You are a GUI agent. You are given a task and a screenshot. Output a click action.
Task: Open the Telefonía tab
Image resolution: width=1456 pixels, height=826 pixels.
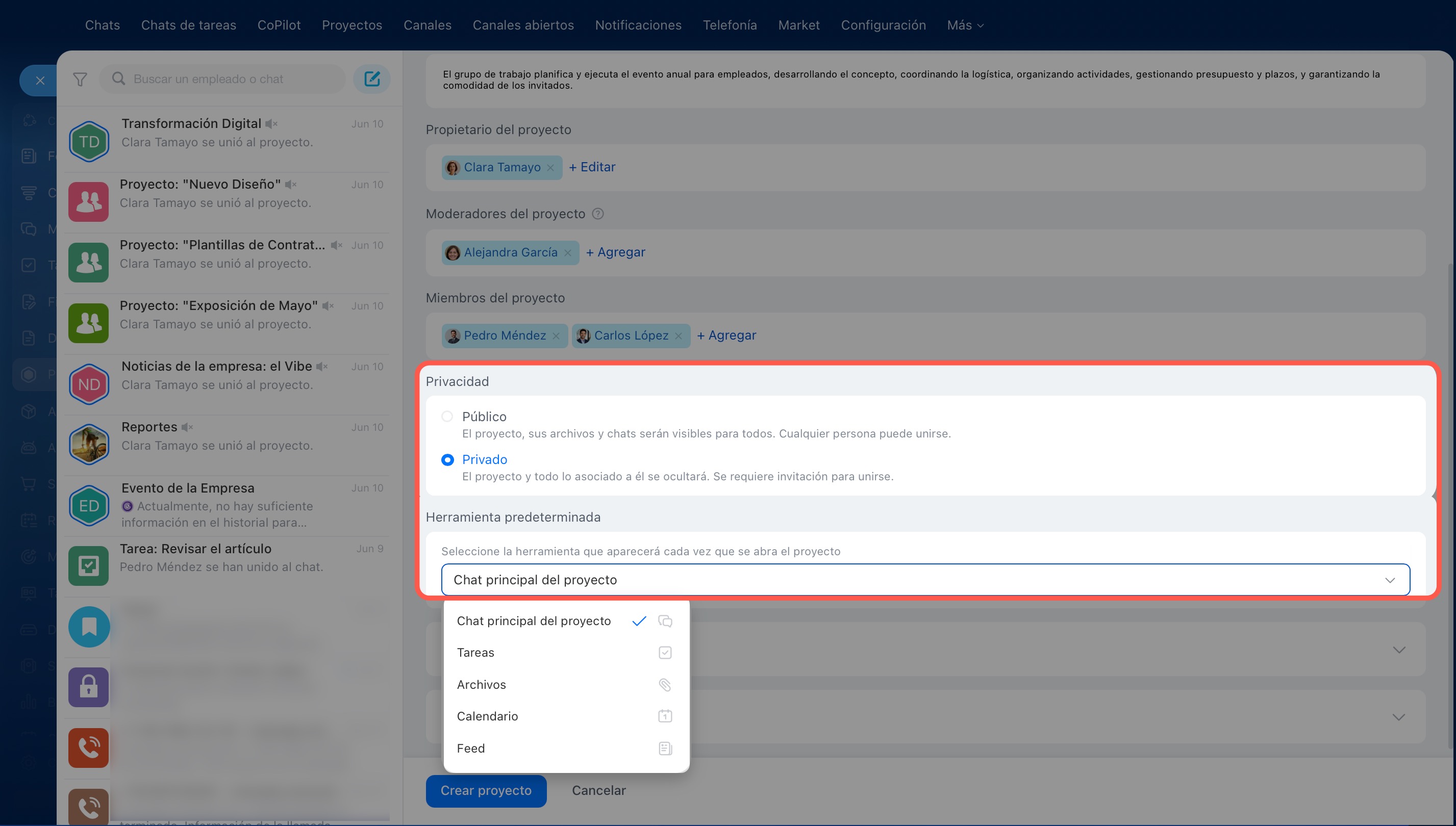coord(730,25)
